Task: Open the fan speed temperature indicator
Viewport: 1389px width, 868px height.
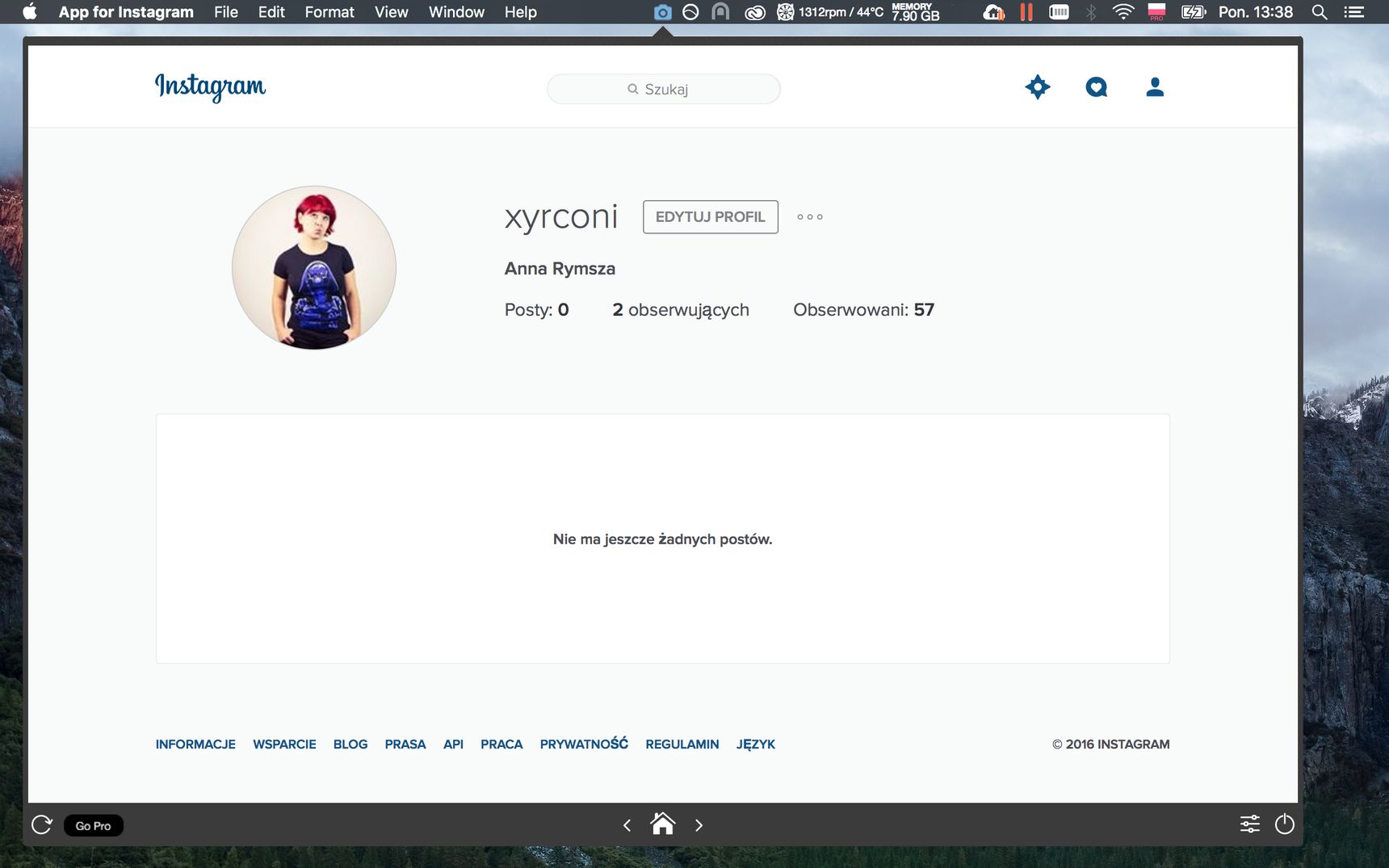Action: click(x=830, y=12)
